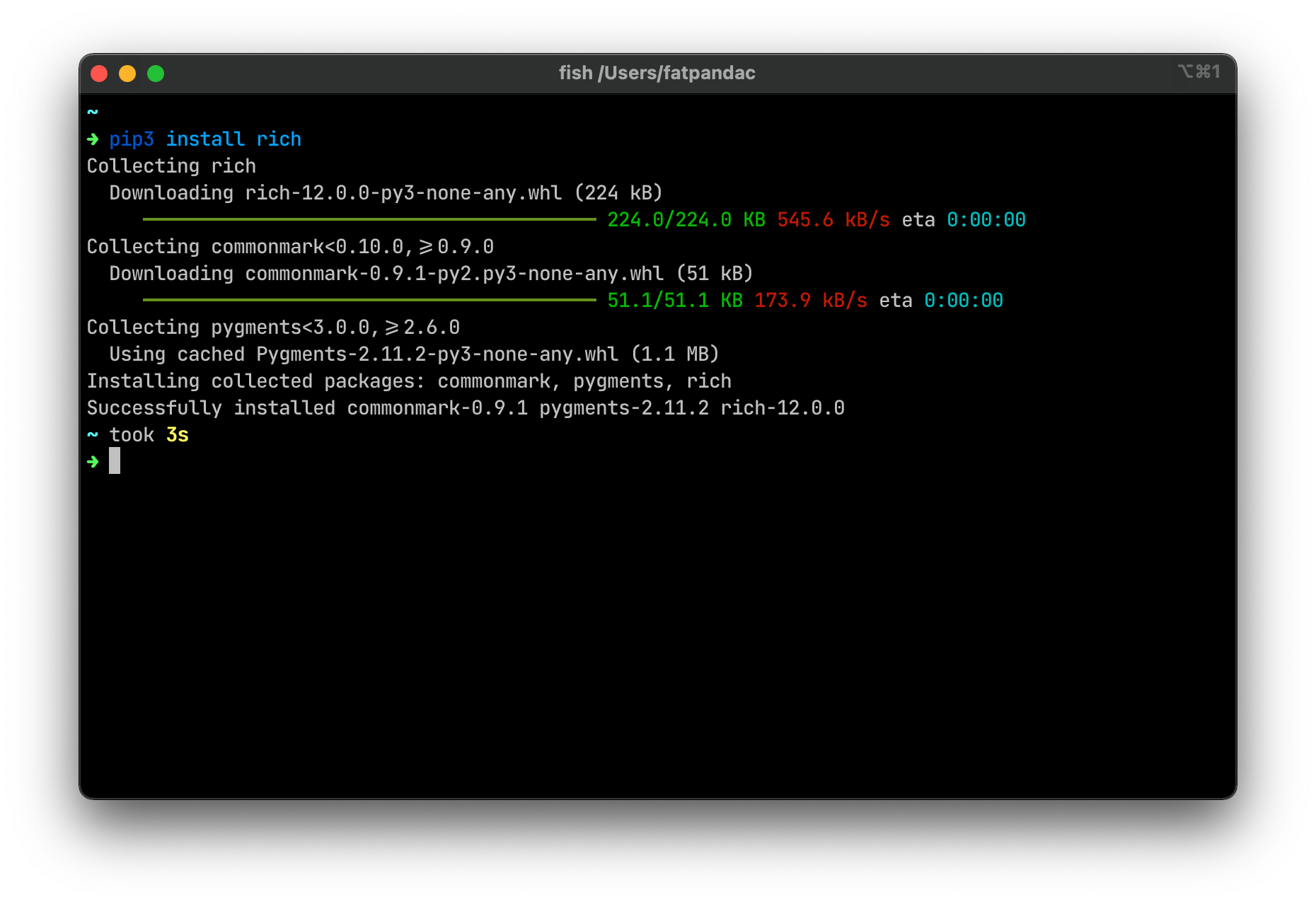The image size is (1316, 904).
Task: Click the ⌥⌘1 tab shortcut indicator
Action: coord(1199,71)
